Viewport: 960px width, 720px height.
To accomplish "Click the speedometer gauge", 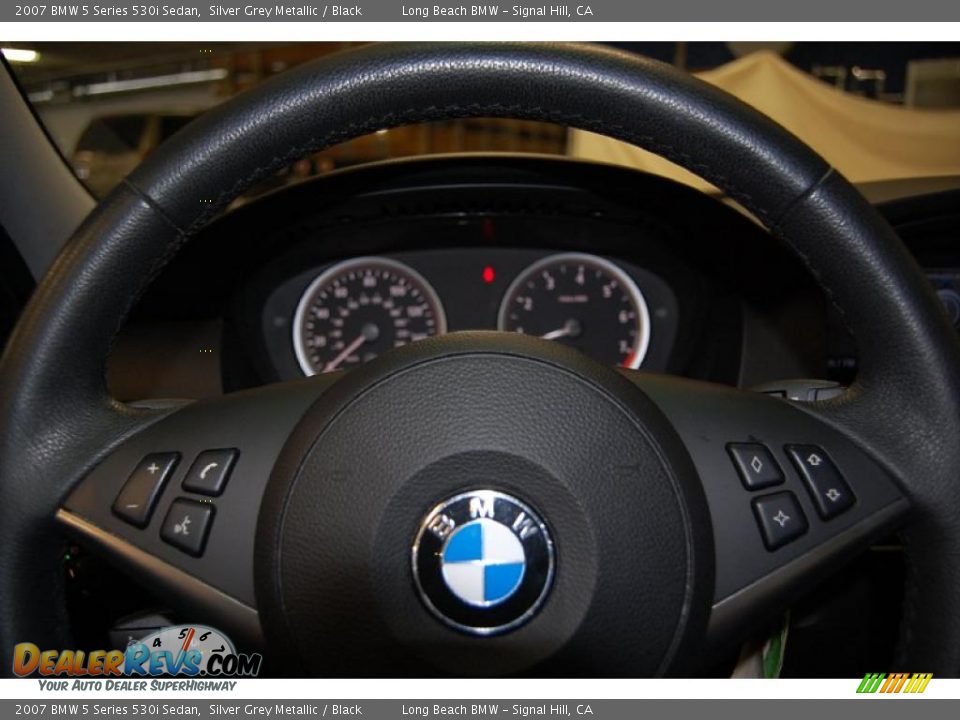I will 369,317.
